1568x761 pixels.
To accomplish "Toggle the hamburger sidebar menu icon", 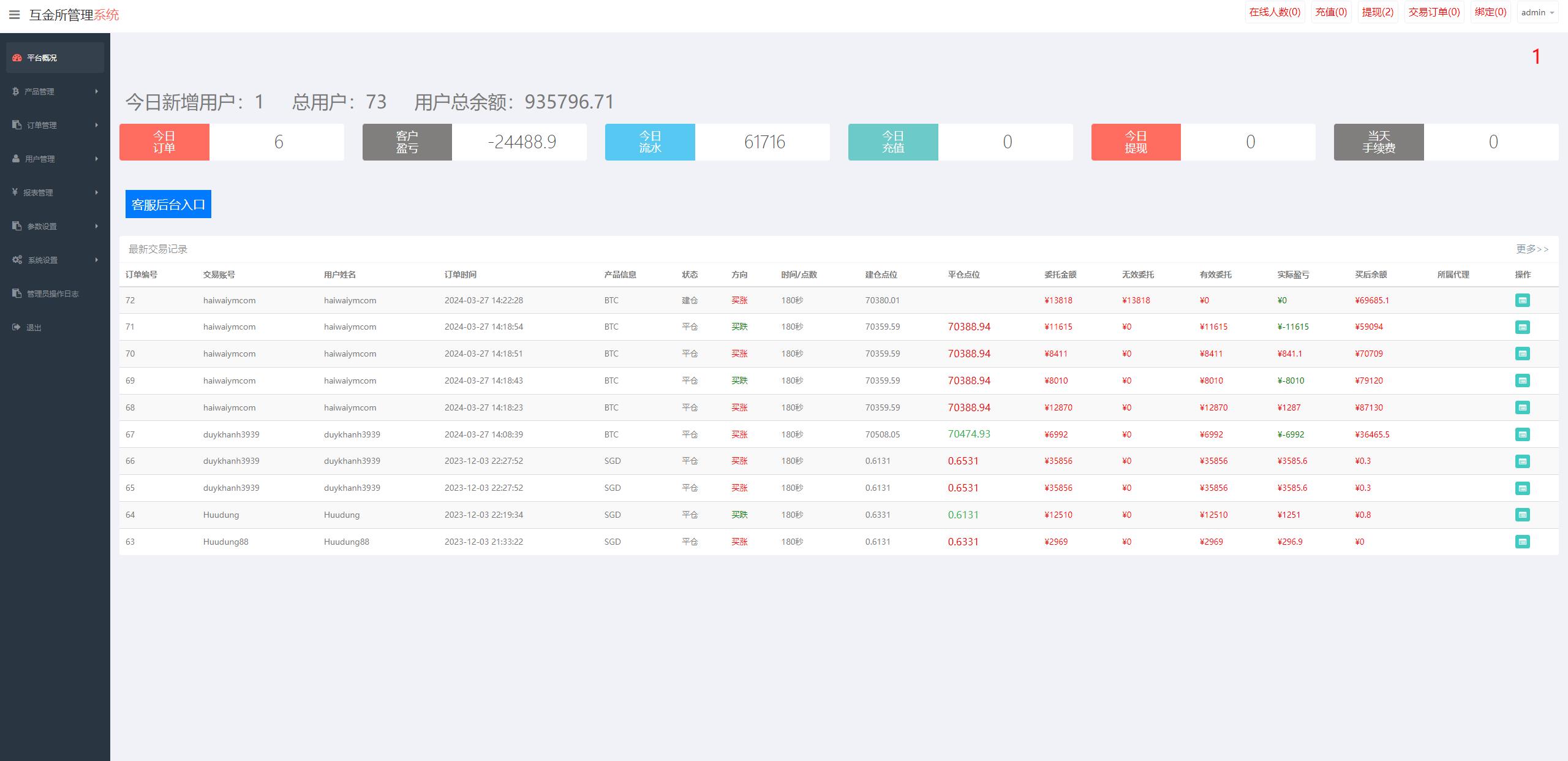I will 14,15.
